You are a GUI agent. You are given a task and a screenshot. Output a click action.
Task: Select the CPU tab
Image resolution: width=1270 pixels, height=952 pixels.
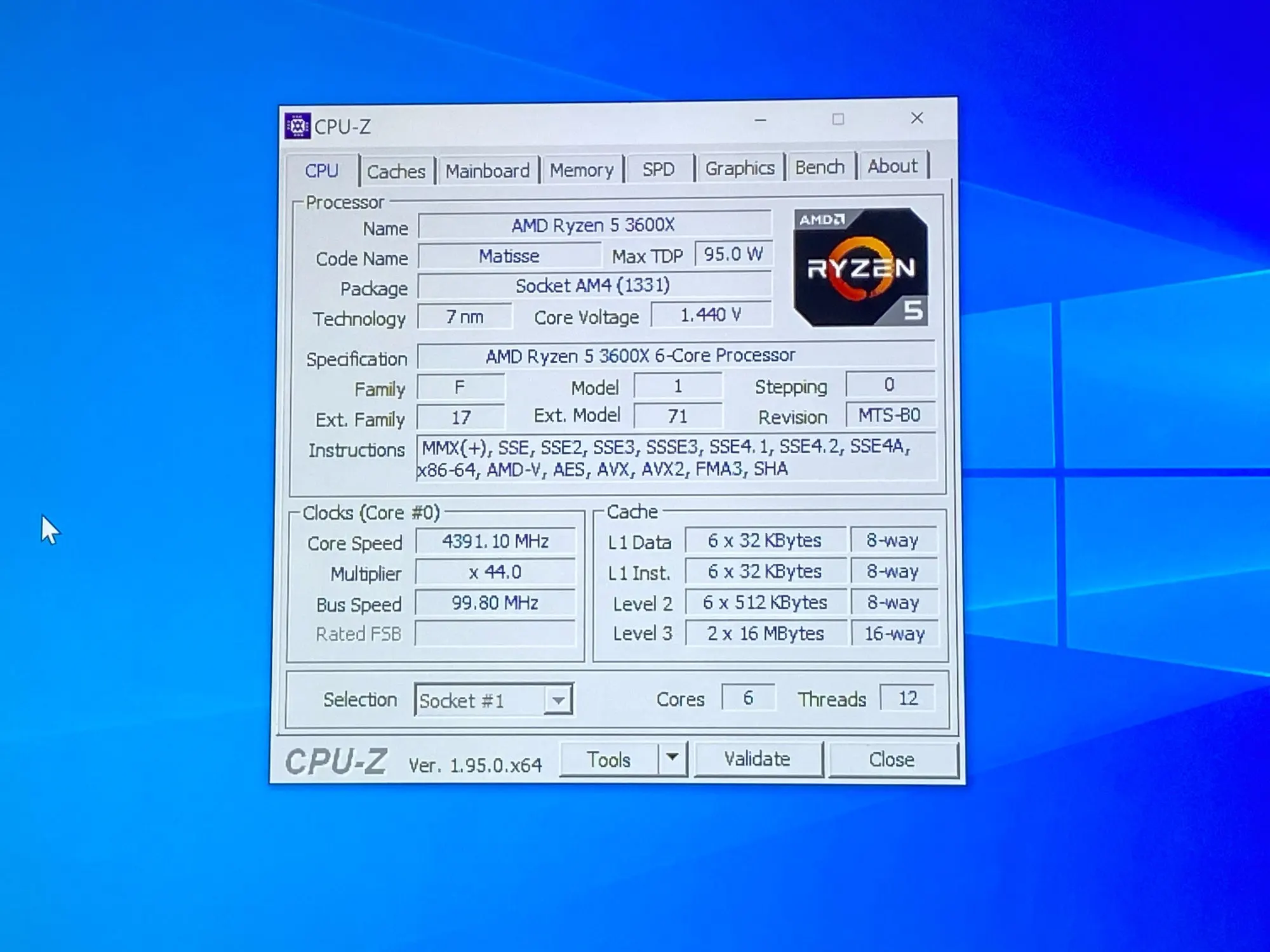pyautogui.click(x=321, y=171)
